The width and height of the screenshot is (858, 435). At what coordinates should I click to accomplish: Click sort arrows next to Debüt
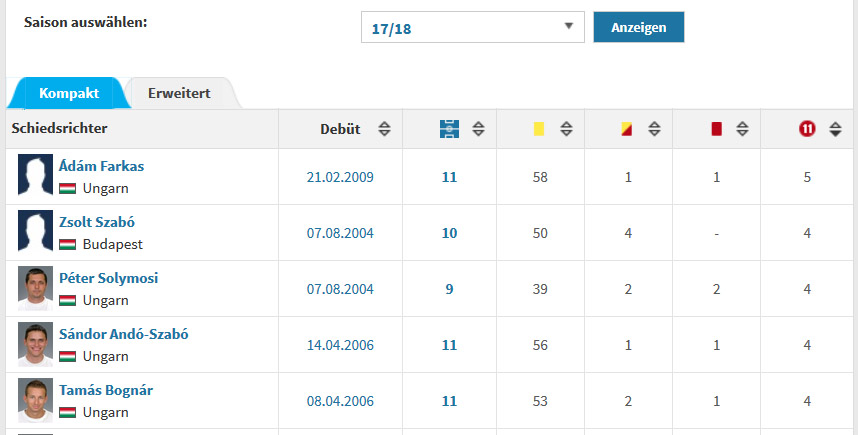pos(385,129)
